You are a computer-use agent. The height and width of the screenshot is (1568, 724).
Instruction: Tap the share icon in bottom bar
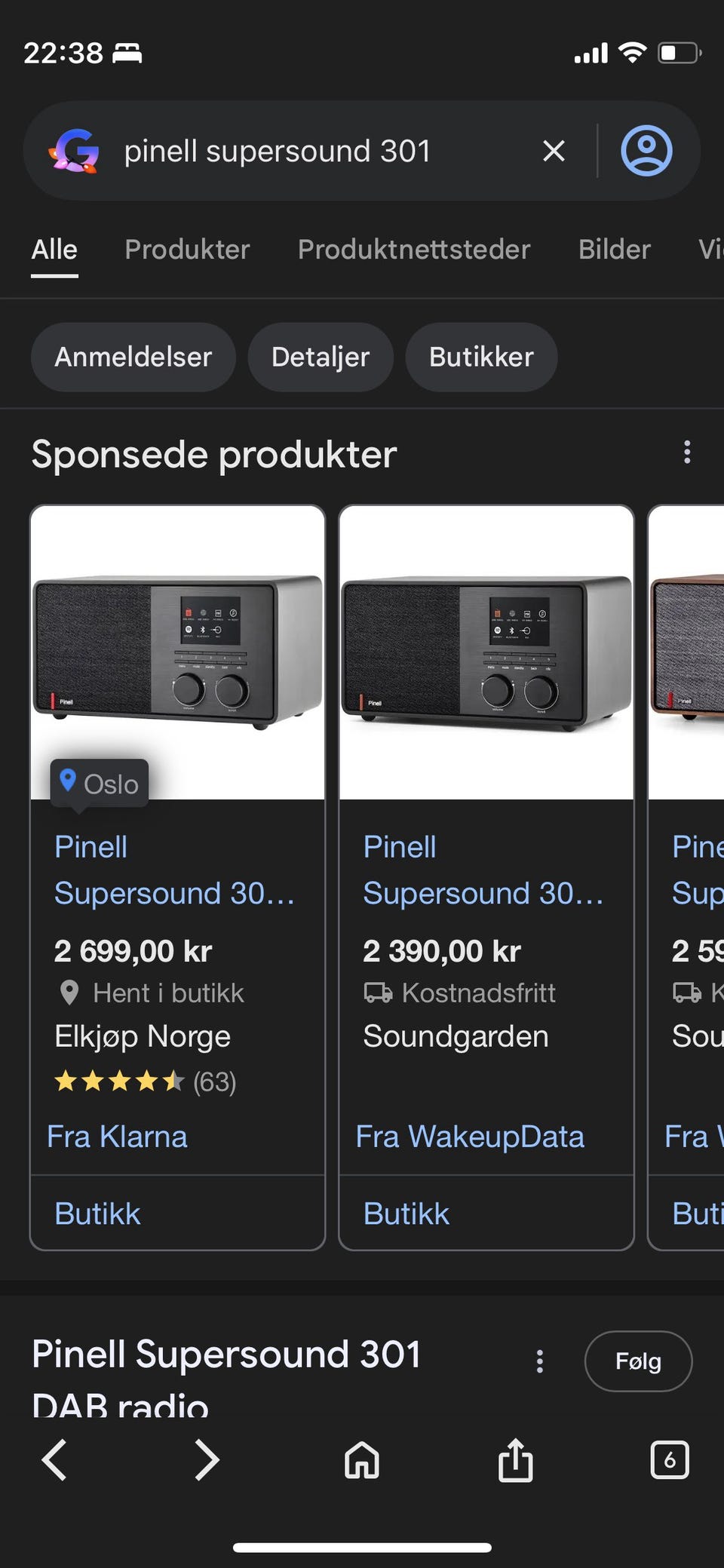(516, 1459)
